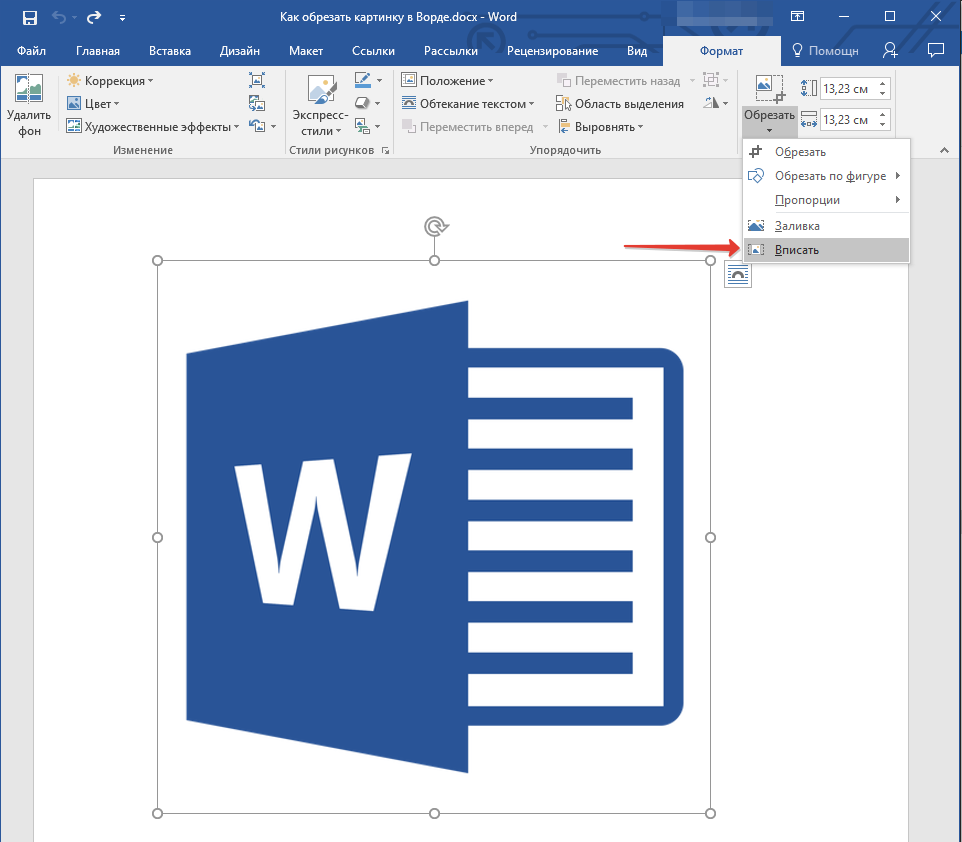Click the Ribbon display options icon
The height and width of the screenshot is (842, 962).
pos(797,17)
